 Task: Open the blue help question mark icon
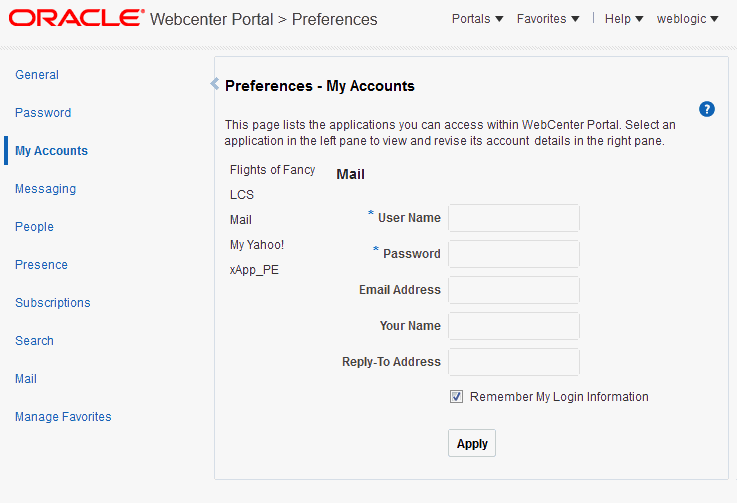pos(706,109)
